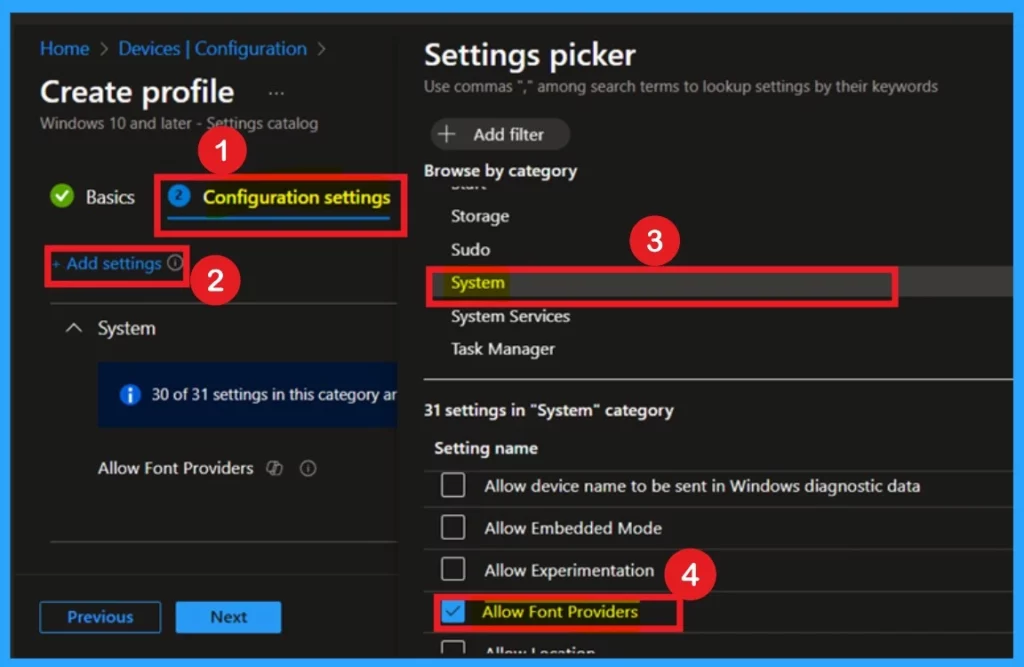Check the Allow Embedded Mode box
This screenshot has height=667, width=1024.
pyautogui.click(x=453, y=527)
